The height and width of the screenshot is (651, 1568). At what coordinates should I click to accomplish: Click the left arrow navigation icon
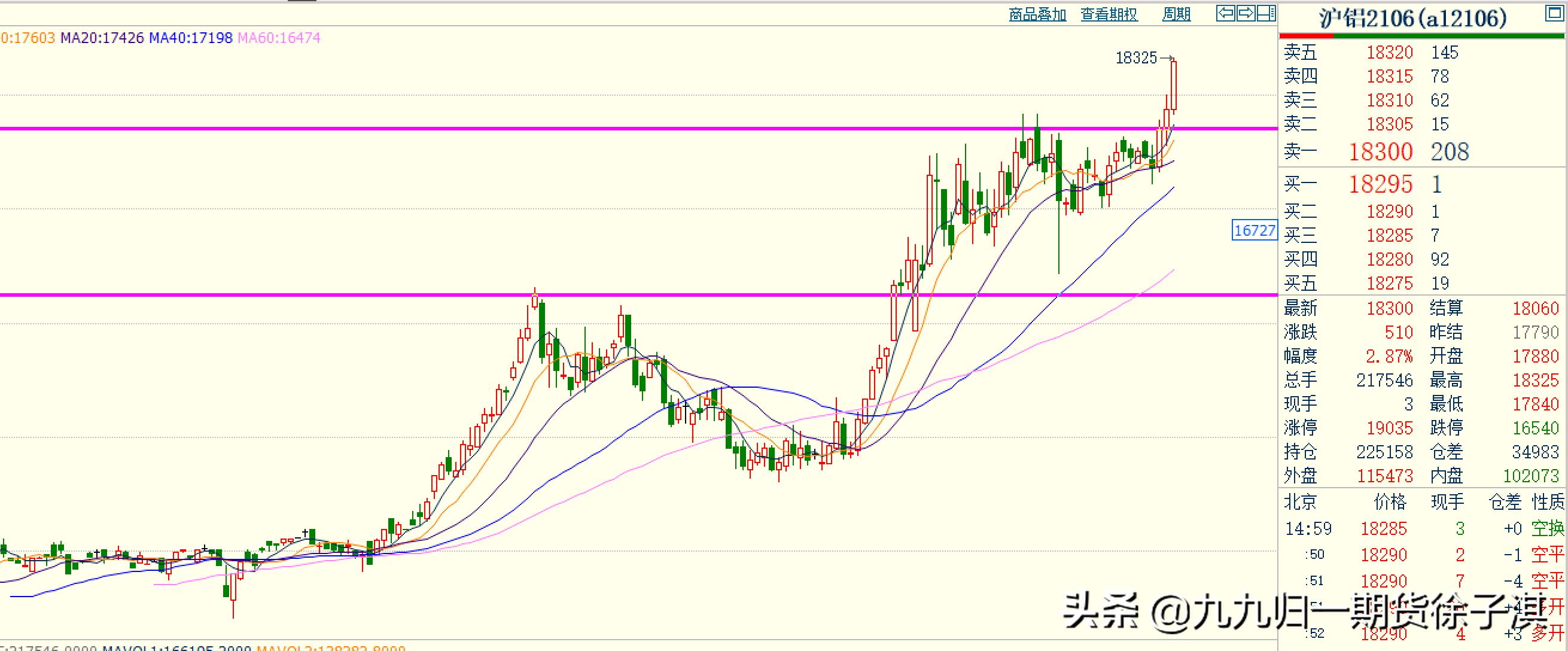pyautogui.click(x=1225, y=13)
